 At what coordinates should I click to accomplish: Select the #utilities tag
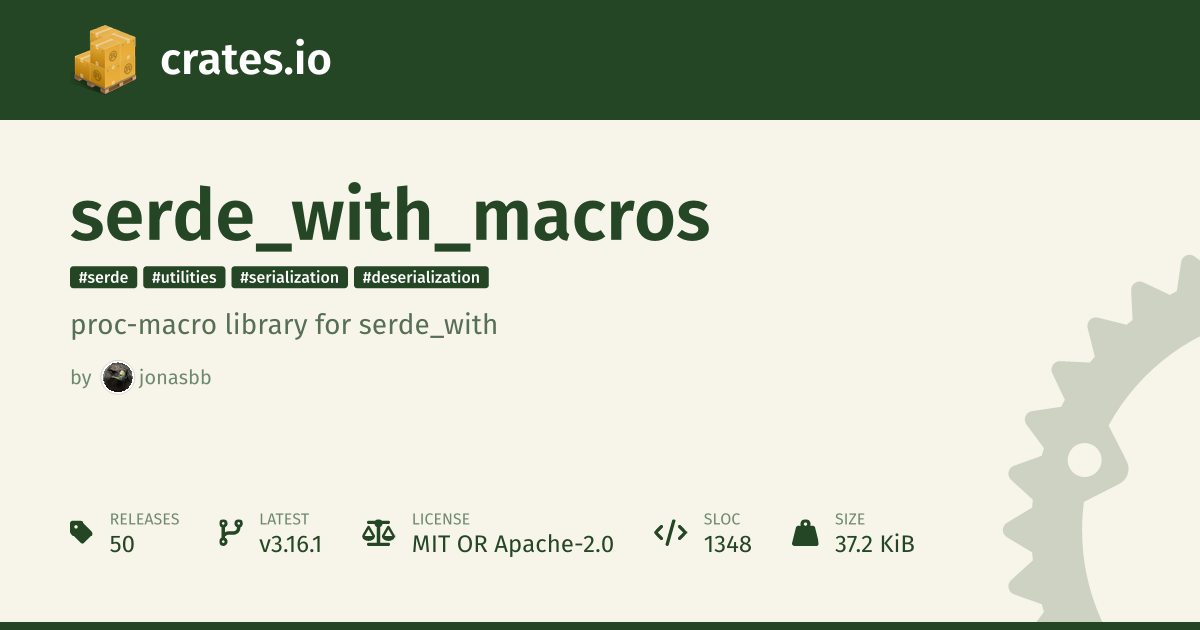[x=184, y=277]
